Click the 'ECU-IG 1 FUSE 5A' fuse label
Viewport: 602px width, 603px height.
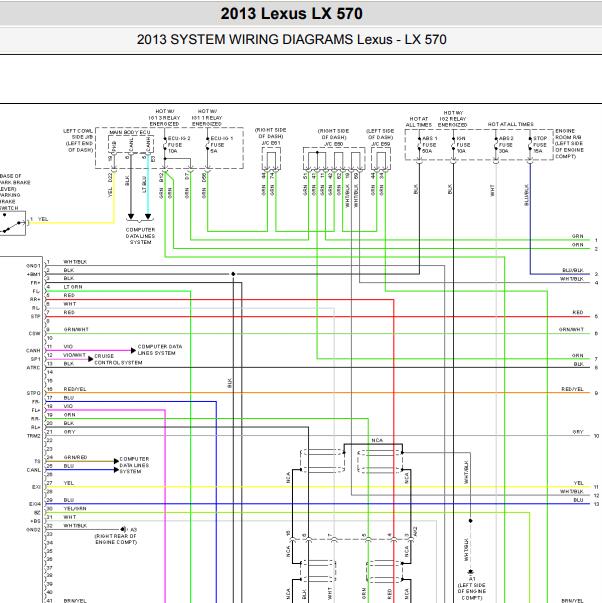[221, 145]
